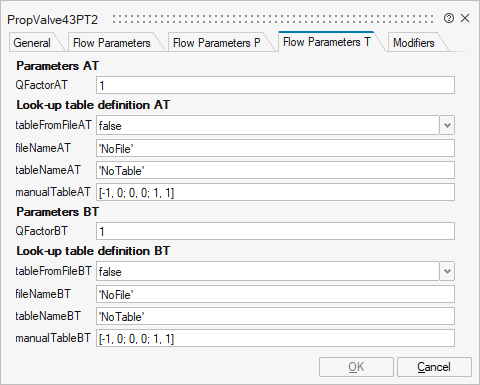This screenshot has width=480, height=385.
Task: Open the help question mark icon
Action: coord(449,18)
